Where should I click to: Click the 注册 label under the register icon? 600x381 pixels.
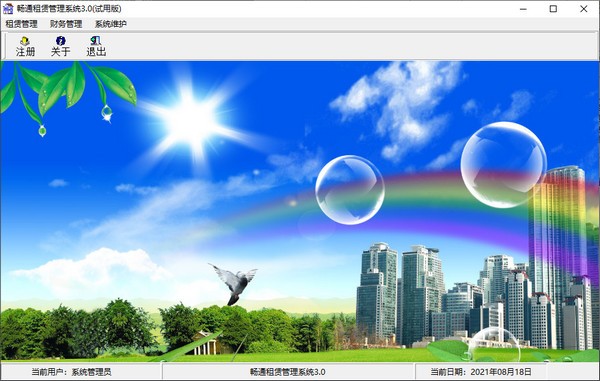(x=25, y=51)
